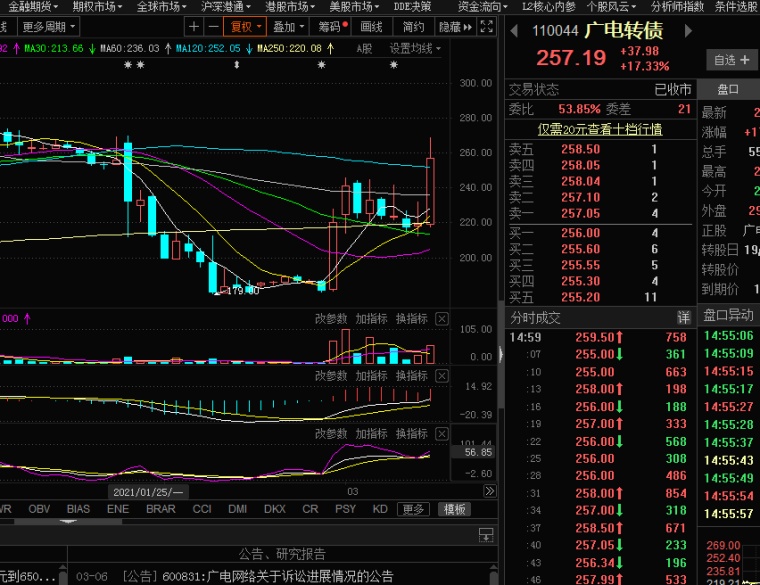
Task: Open the 全球市场 menu
Action: (x=160, y=6)
